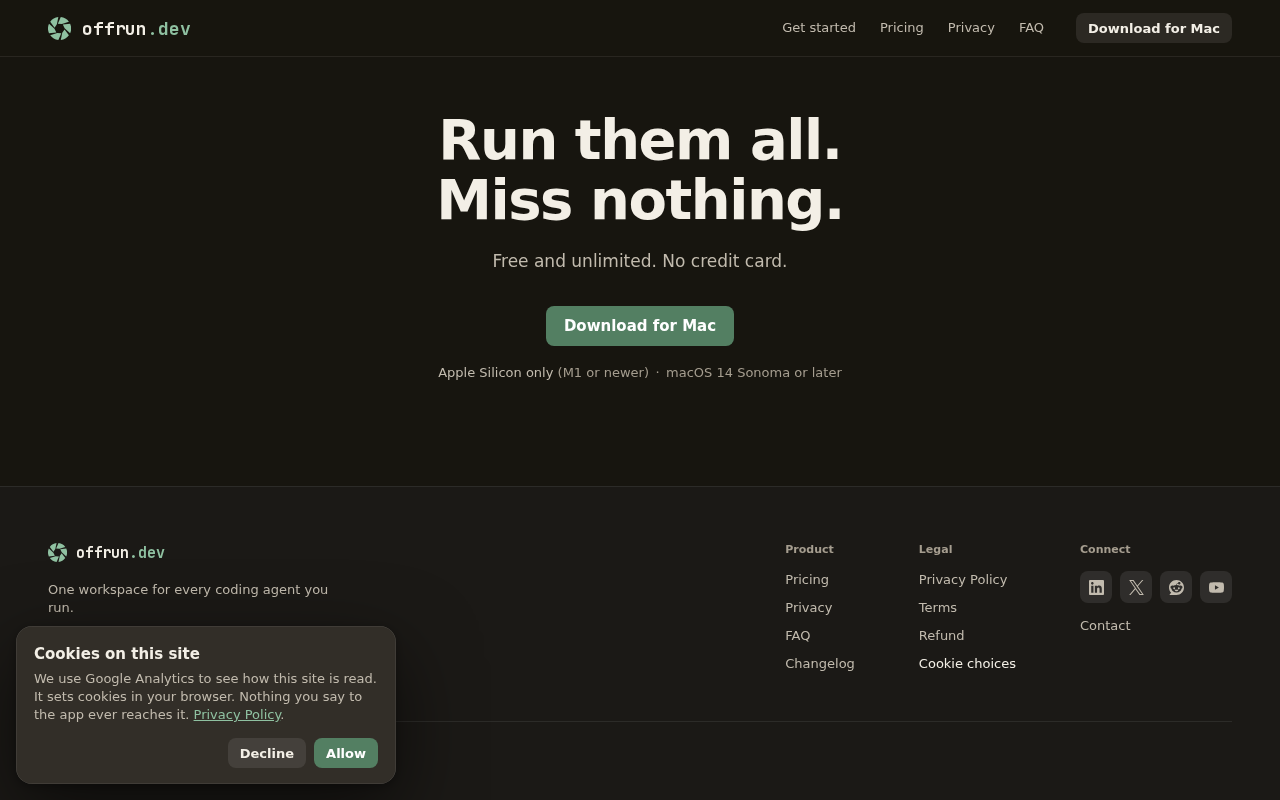The image size is (1280, 800).
Task: Open the footer Privacy Policy link under Legal
Action: coord(963,579)
